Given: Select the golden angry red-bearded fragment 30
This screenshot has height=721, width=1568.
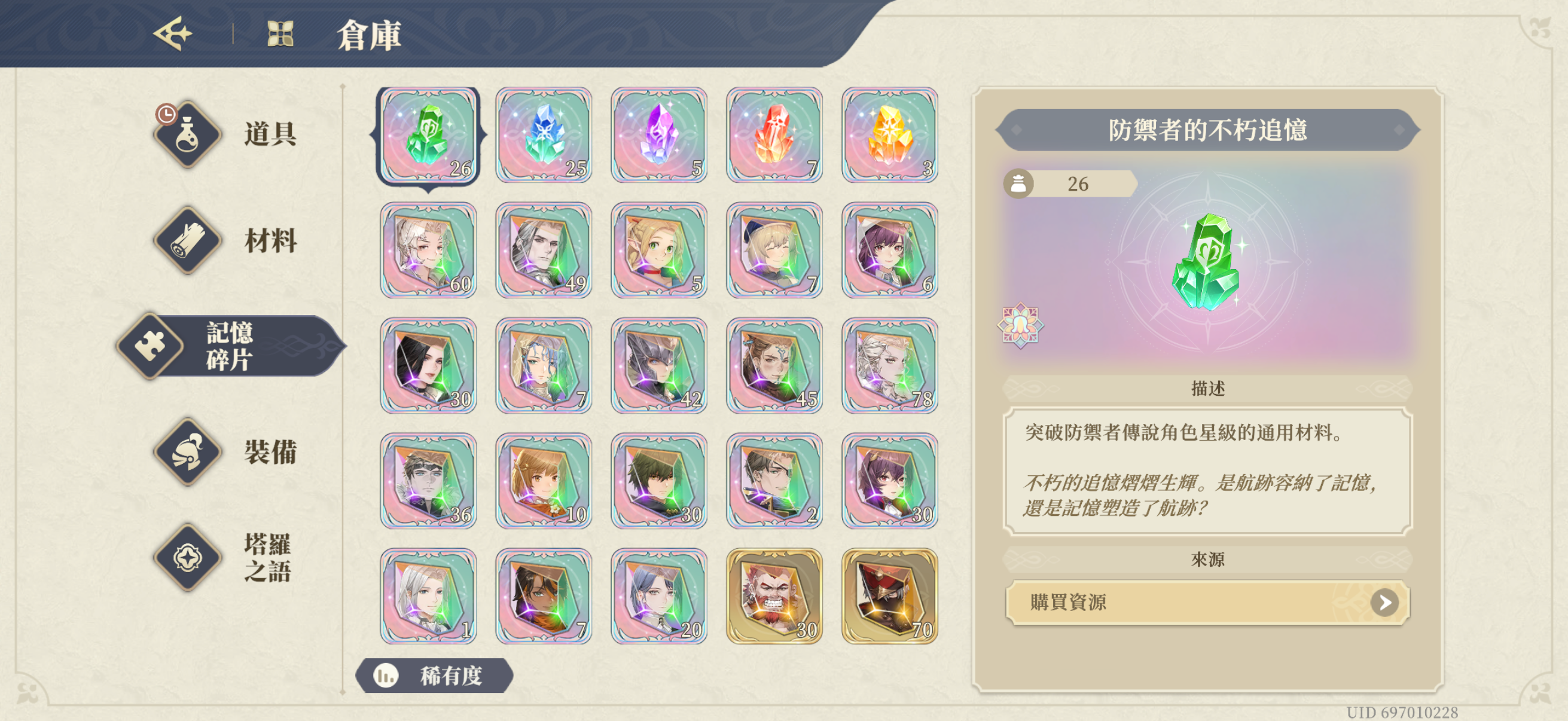Looking at the screenshot, I should point(774,596).
